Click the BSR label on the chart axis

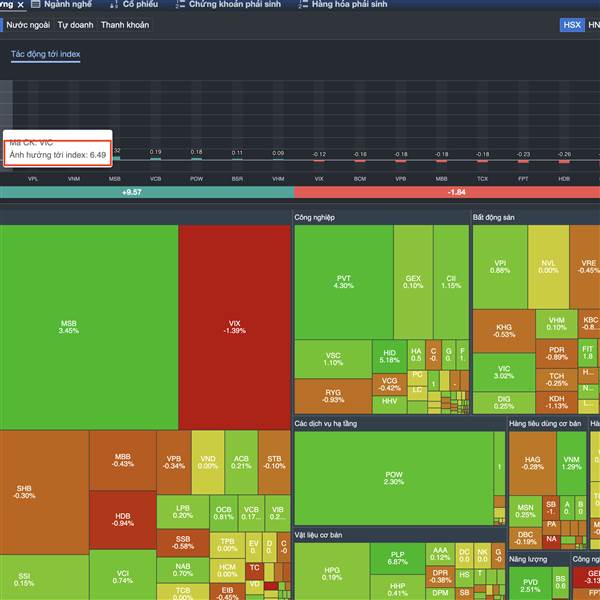pos(237,179)
